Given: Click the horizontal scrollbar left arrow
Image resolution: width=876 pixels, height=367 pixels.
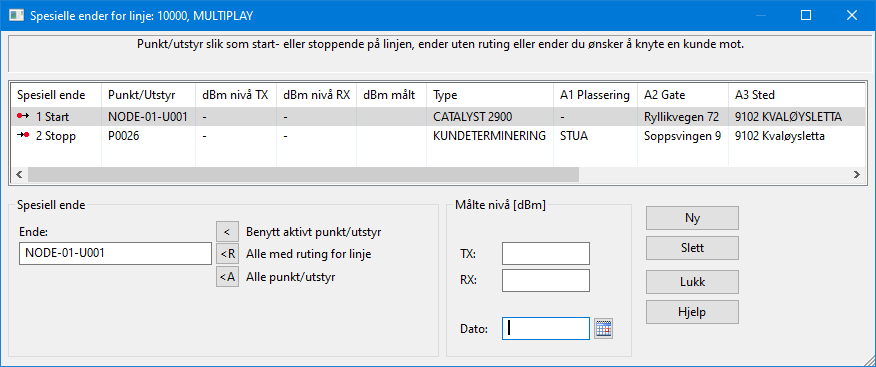Looking at the screenshot, I should click(20, 174).
